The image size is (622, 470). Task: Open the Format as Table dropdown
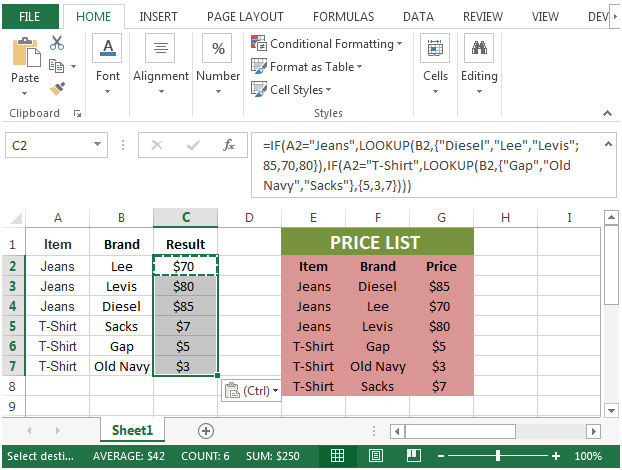(359, 66)
